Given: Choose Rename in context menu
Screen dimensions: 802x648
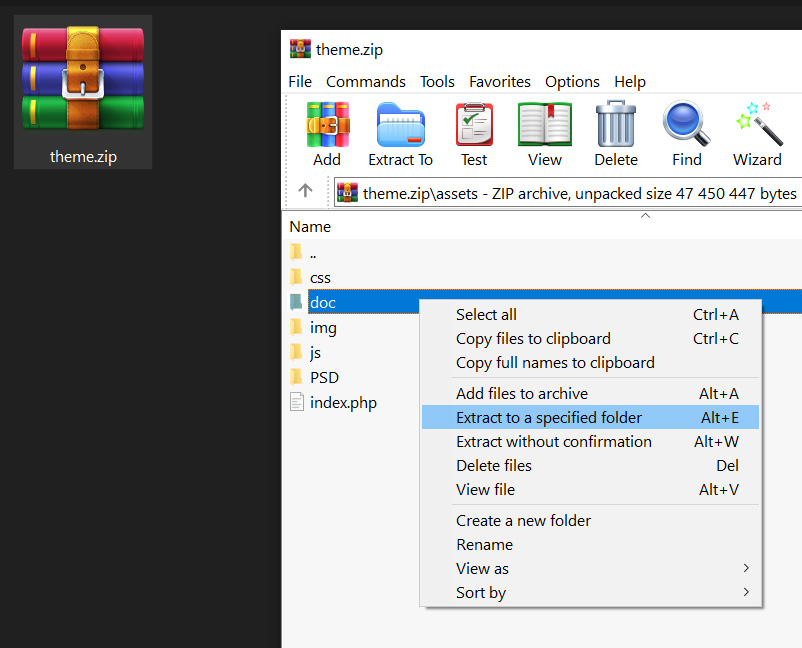Looking at the screenshot, I should (590, 545).
